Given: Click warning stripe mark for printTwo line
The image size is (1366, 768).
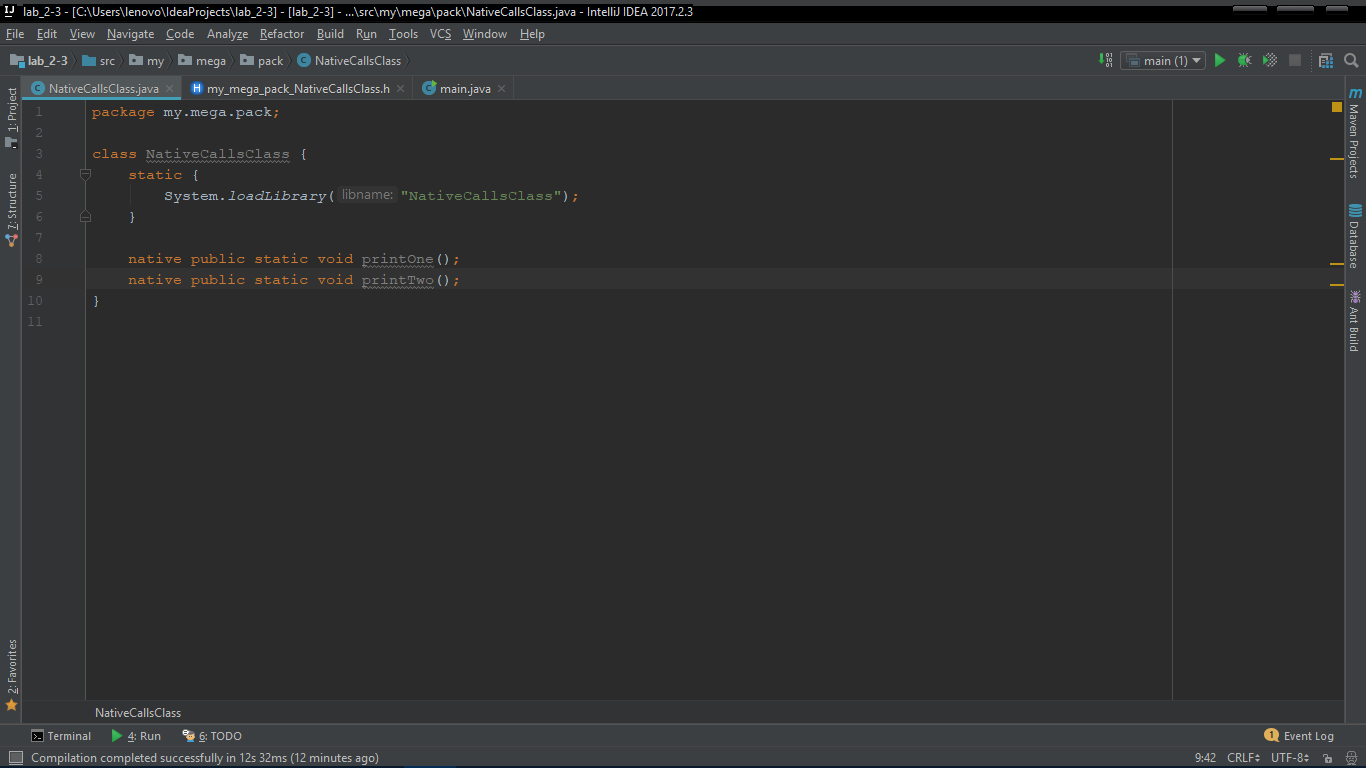Looking at the screenshot, I should pos(1337,285).
